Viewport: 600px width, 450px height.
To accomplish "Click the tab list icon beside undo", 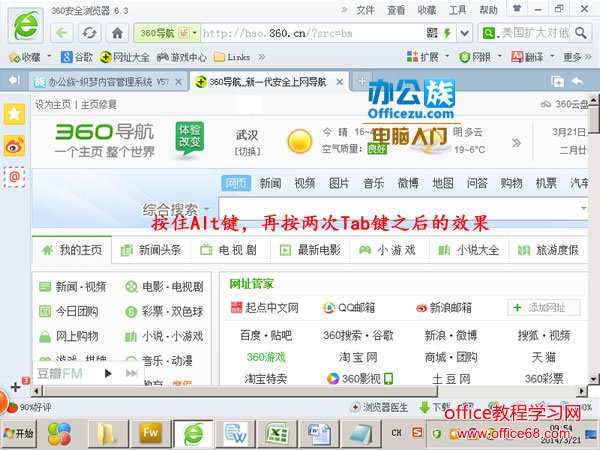I will tap(558, 81).
